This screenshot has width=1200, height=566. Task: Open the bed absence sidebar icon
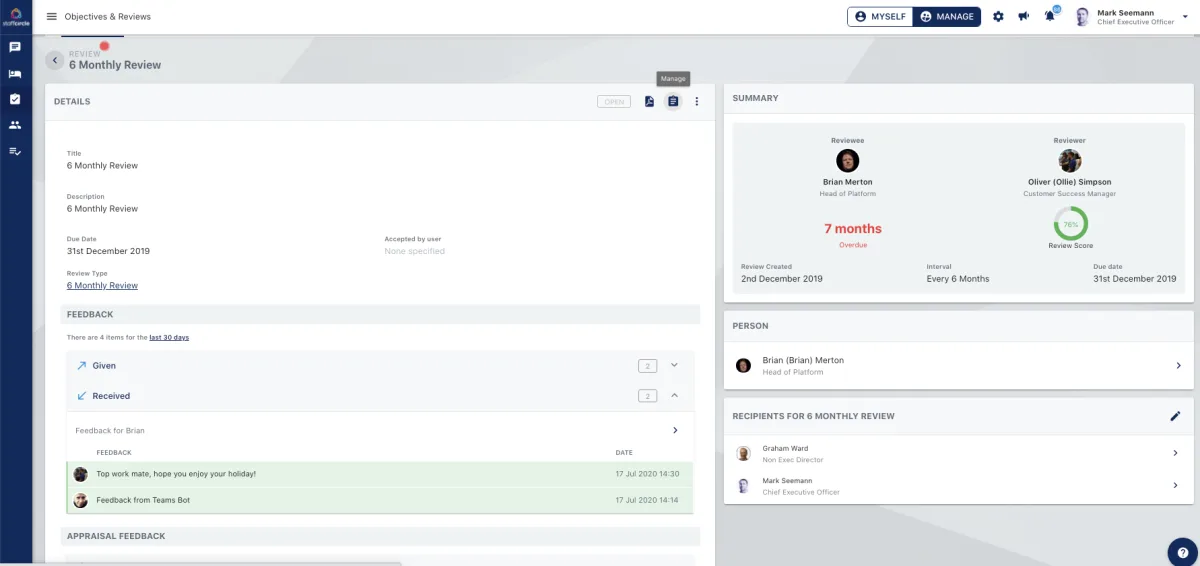[x=15, y=73]
